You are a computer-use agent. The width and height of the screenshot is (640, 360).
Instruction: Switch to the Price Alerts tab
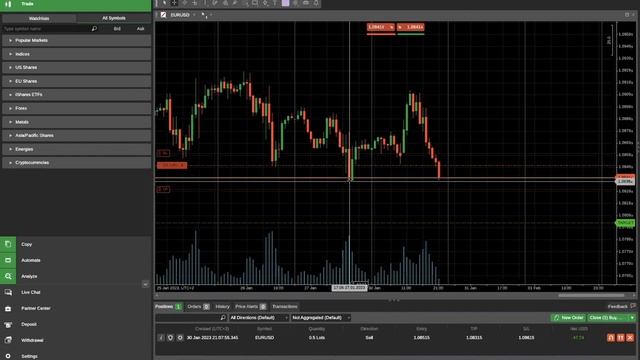click(251, 307)
